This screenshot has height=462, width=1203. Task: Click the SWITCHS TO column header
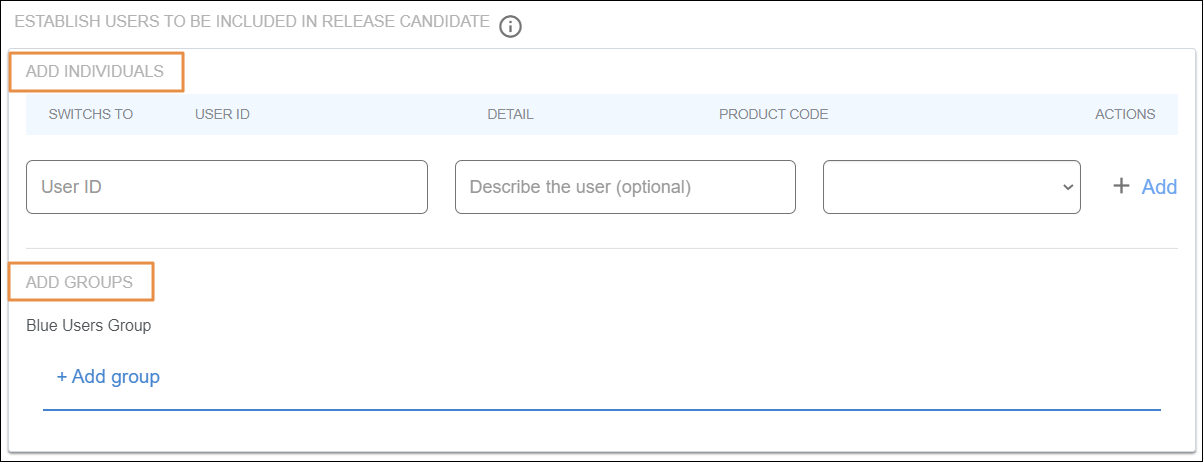pos(90,114)
